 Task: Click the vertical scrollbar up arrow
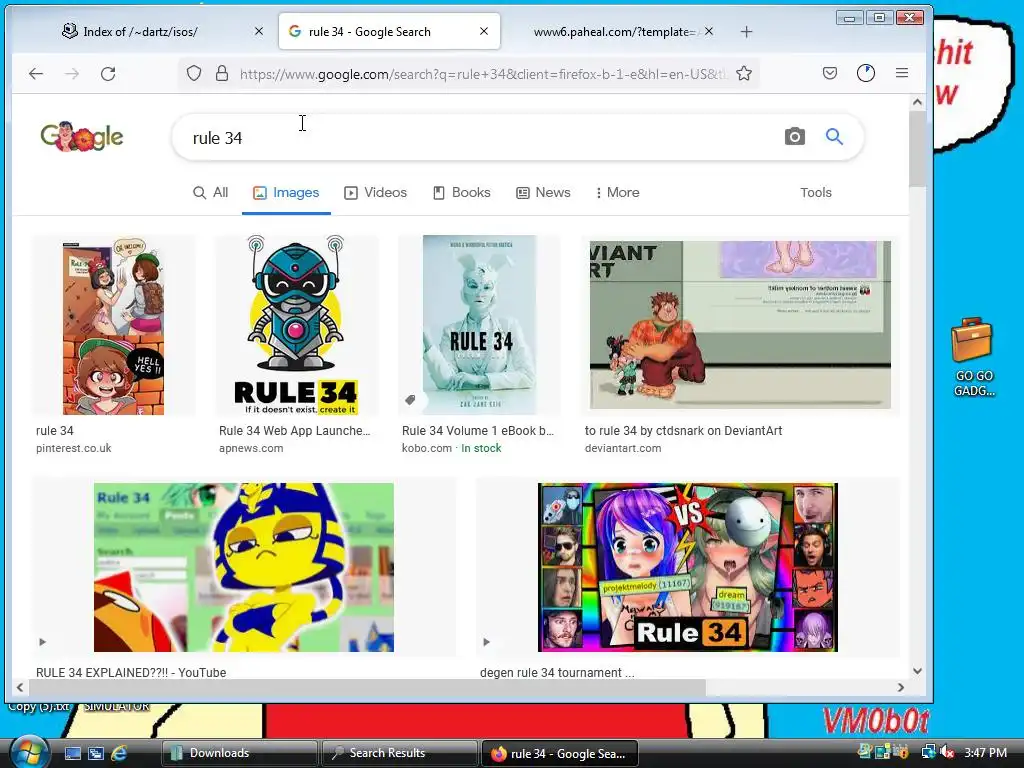(917, 102)
